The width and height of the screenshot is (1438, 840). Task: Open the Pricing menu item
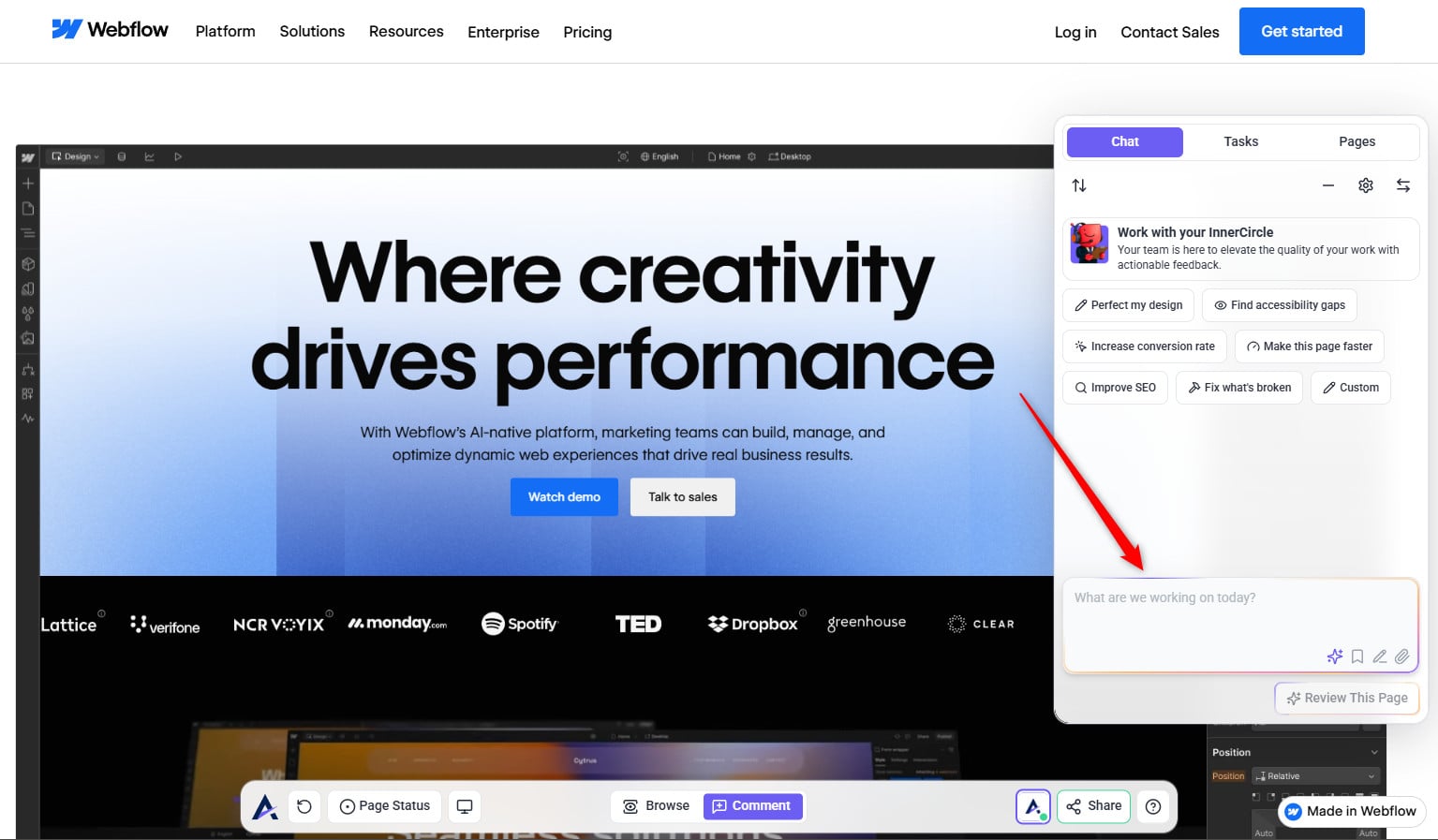[587, 32]
